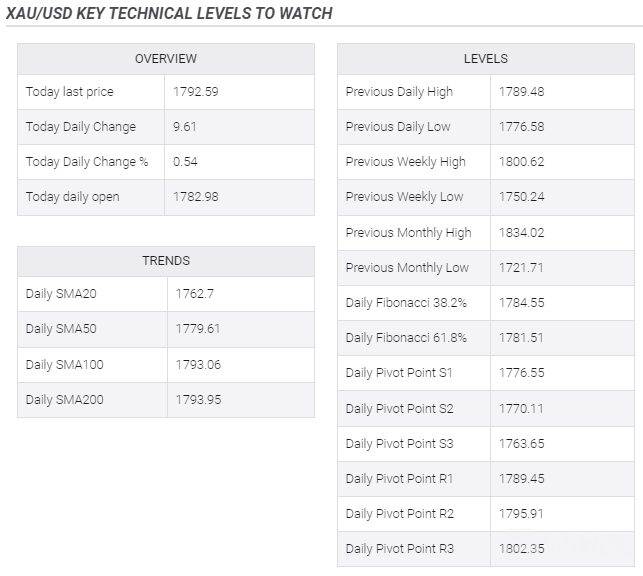
Task: Click the Today last price value 1792.59
Action: (194, 92)
